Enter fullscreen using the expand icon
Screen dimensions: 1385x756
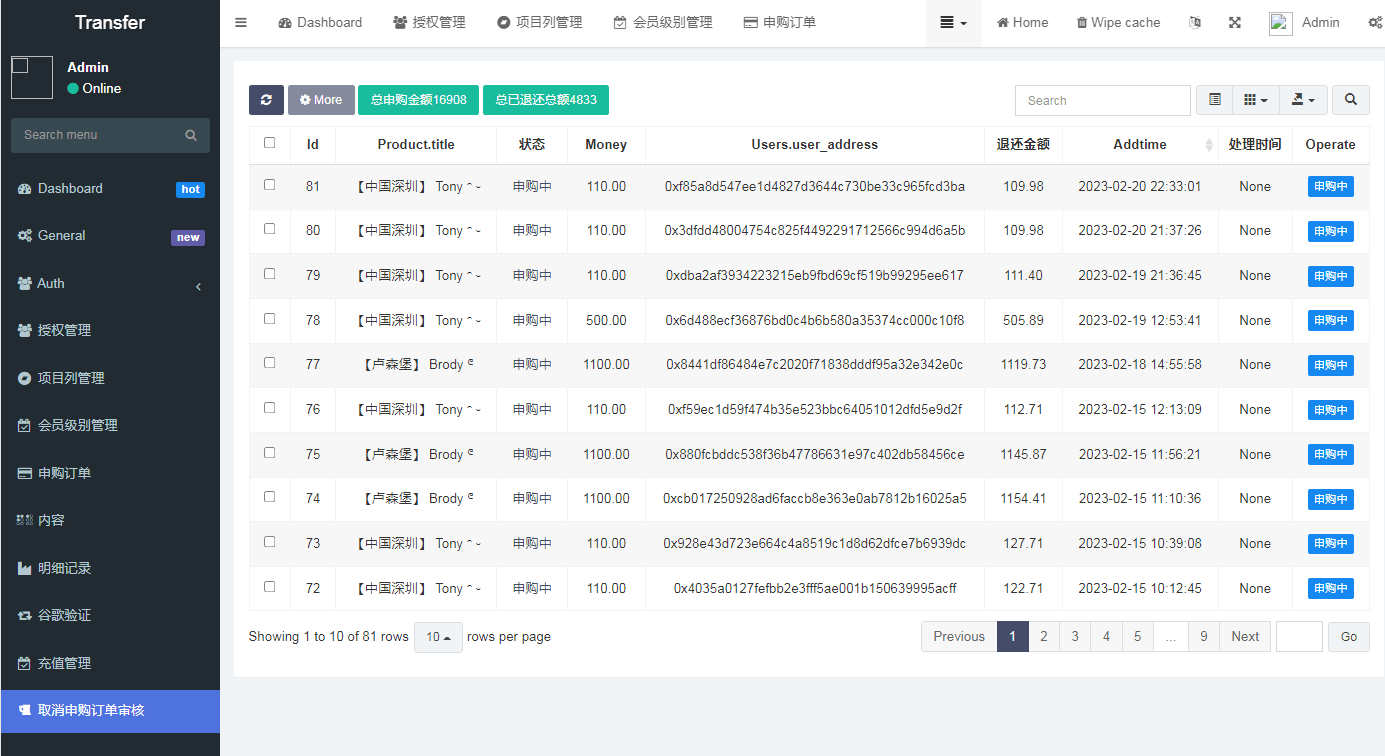click(1235, 22)
